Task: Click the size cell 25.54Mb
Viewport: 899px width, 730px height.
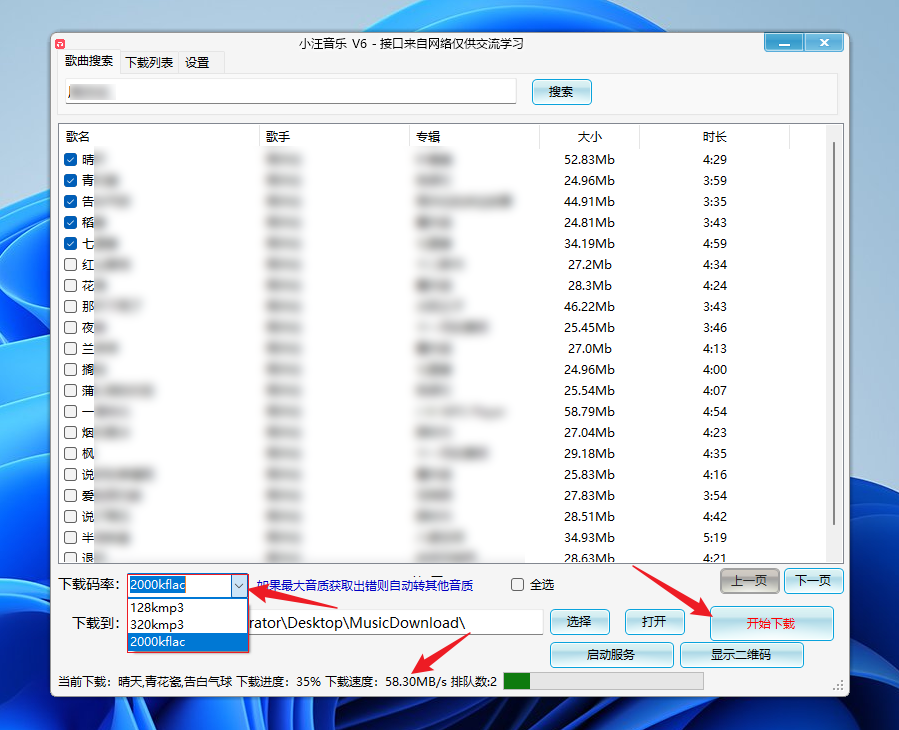Action: (x=589, y=391)
